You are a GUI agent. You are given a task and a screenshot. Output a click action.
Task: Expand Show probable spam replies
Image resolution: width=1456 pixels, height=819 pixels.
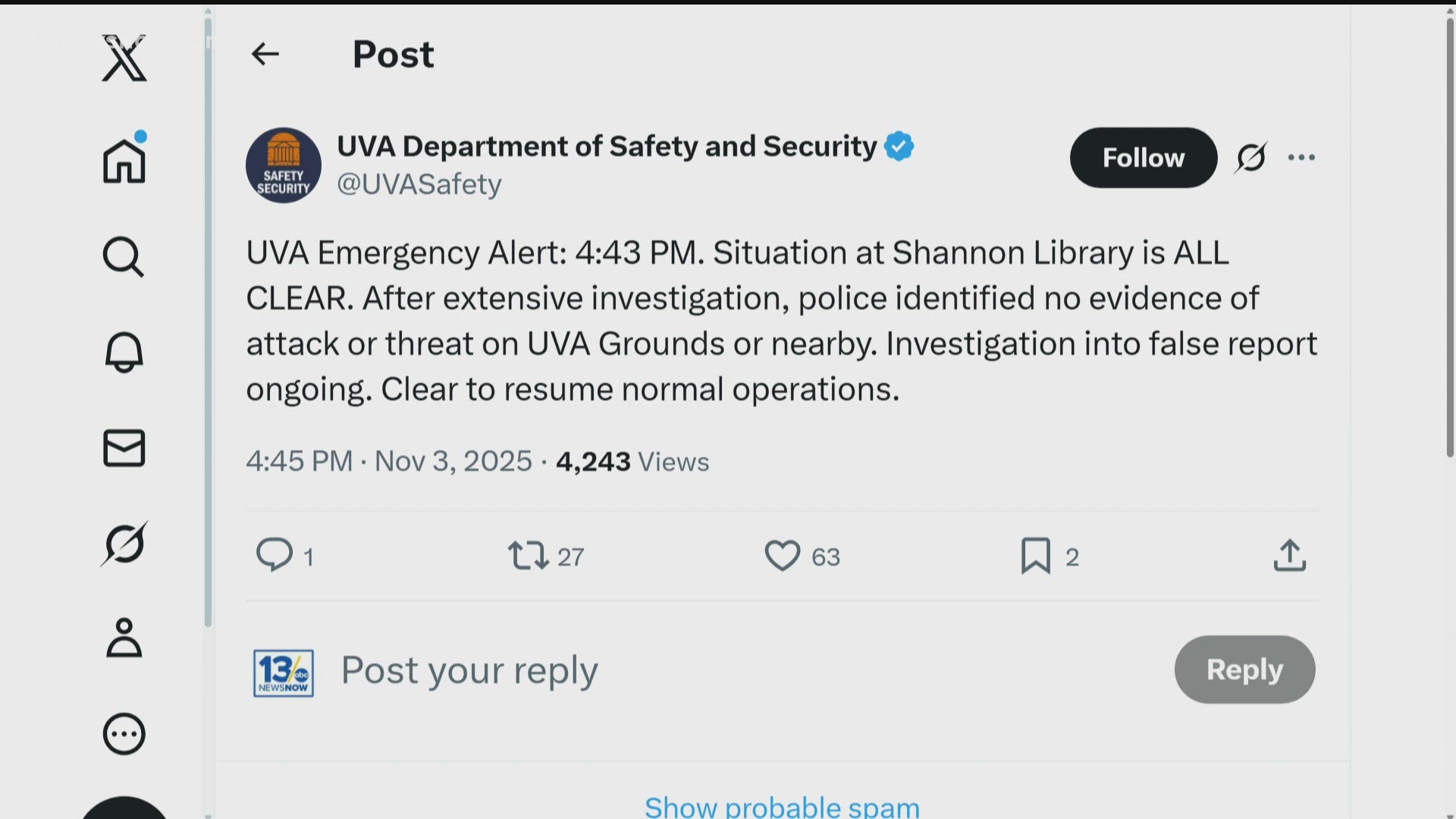(782, 806)
